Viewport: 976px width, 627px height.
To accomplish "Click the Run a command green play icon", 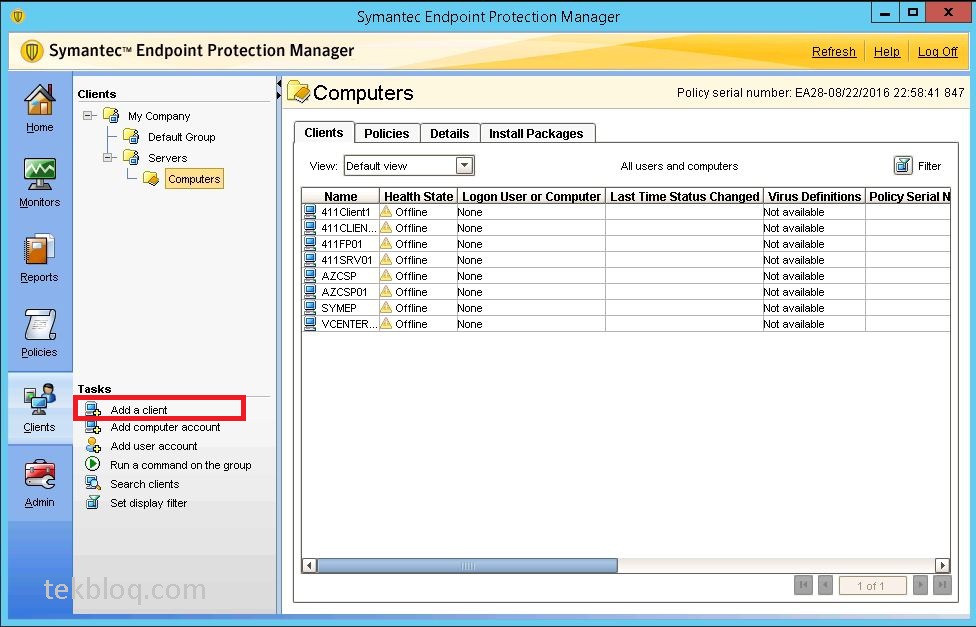I will coord(93,464).
